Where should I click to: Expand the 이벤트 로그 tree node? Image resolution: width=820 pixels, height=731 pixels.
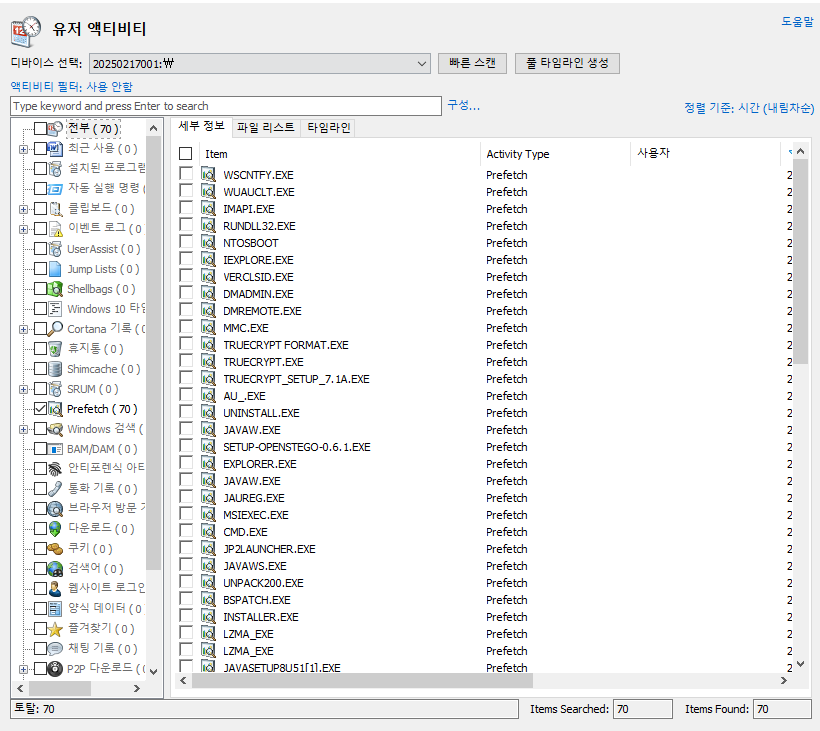24,230
